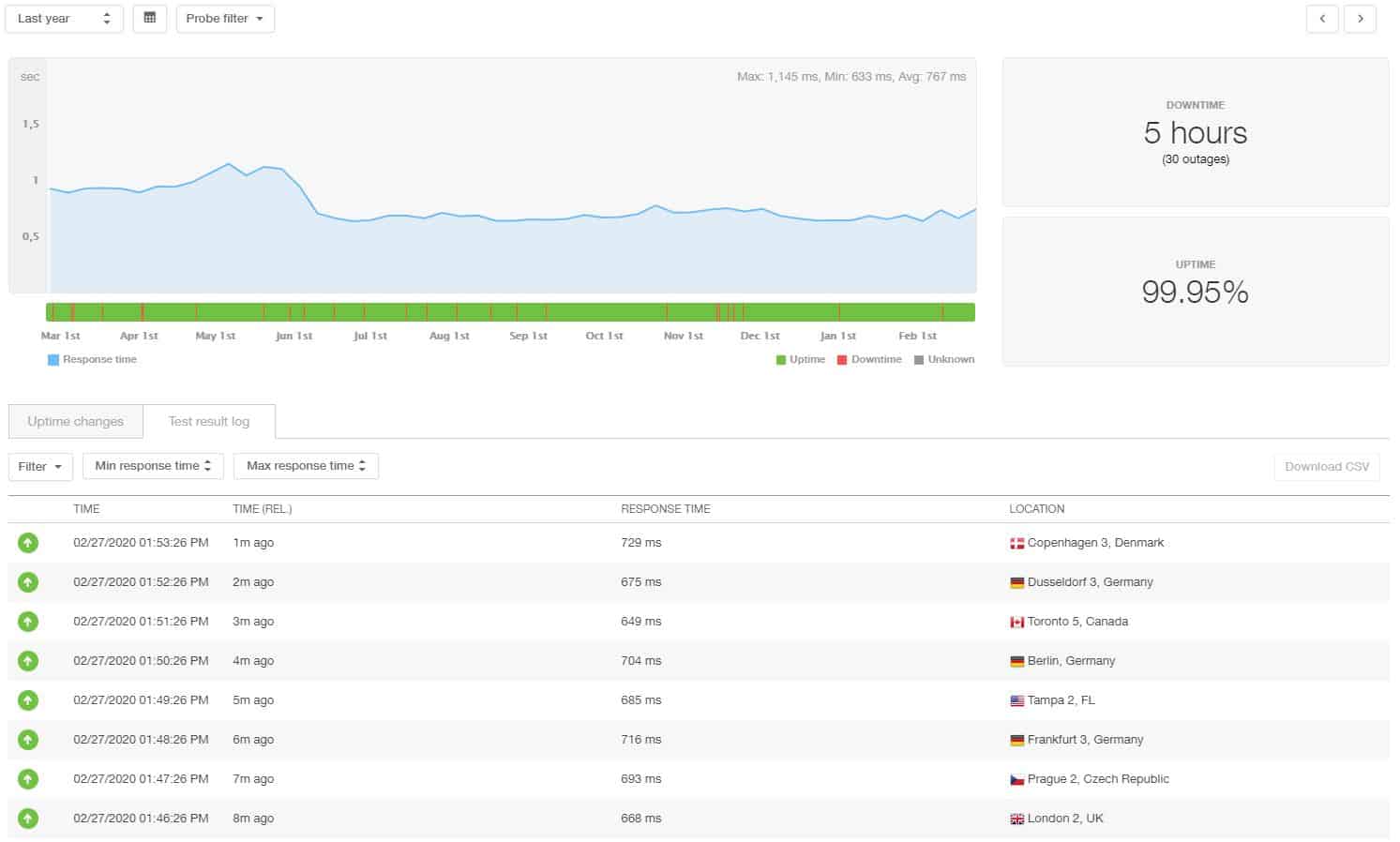Click green up-status icon for 01:46:26 PM row
This screenshot has height=842, width=1400.
coord(28,819)
